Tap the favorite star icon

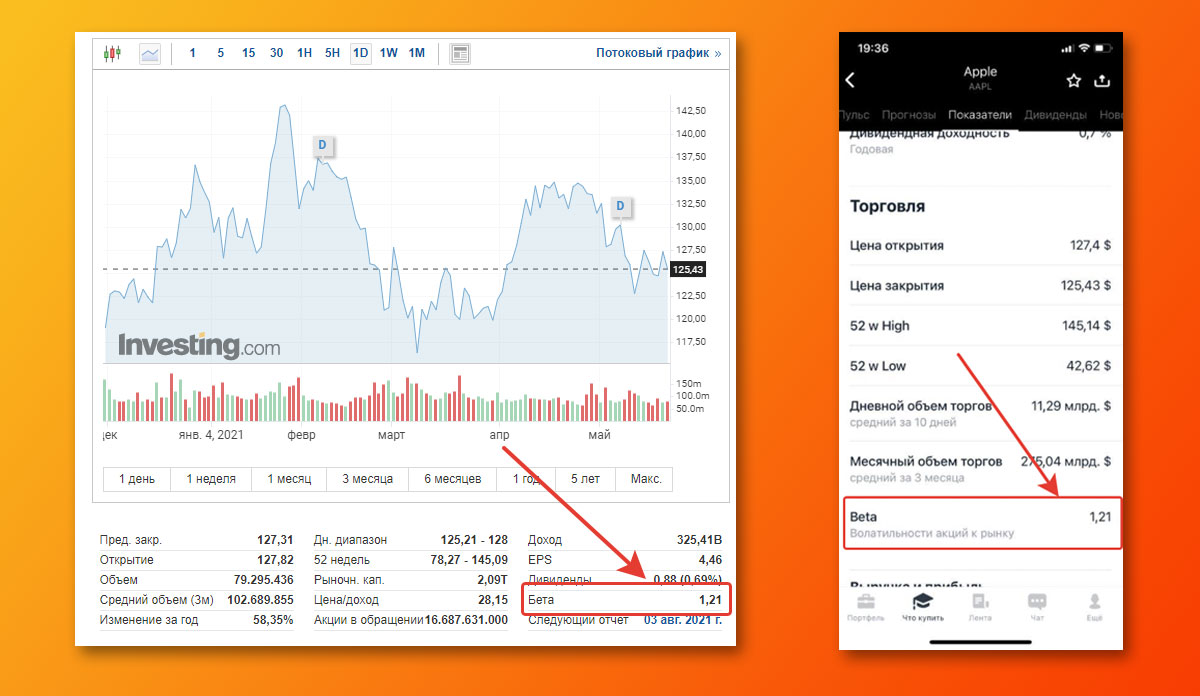click(1073, 80)
